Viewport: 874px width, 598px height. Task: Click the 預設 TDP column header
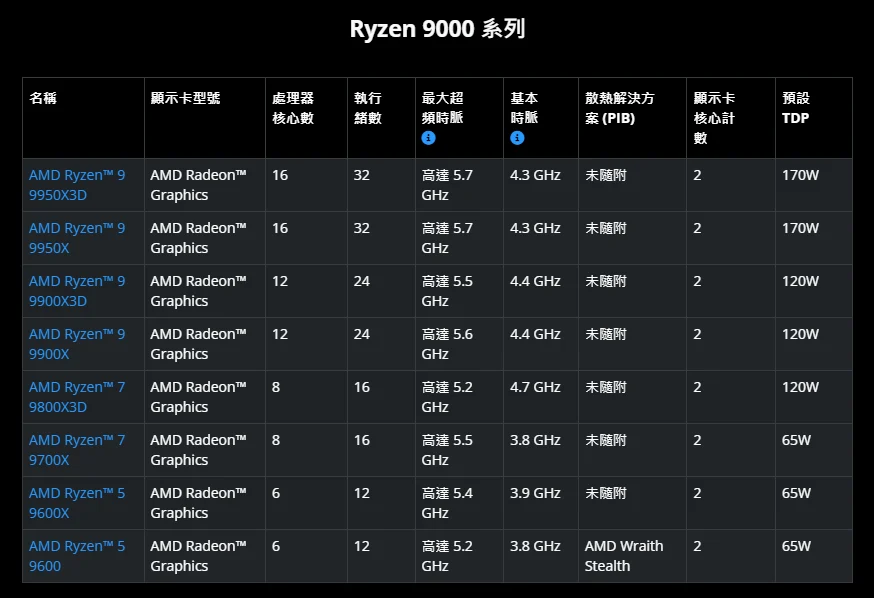796,108
